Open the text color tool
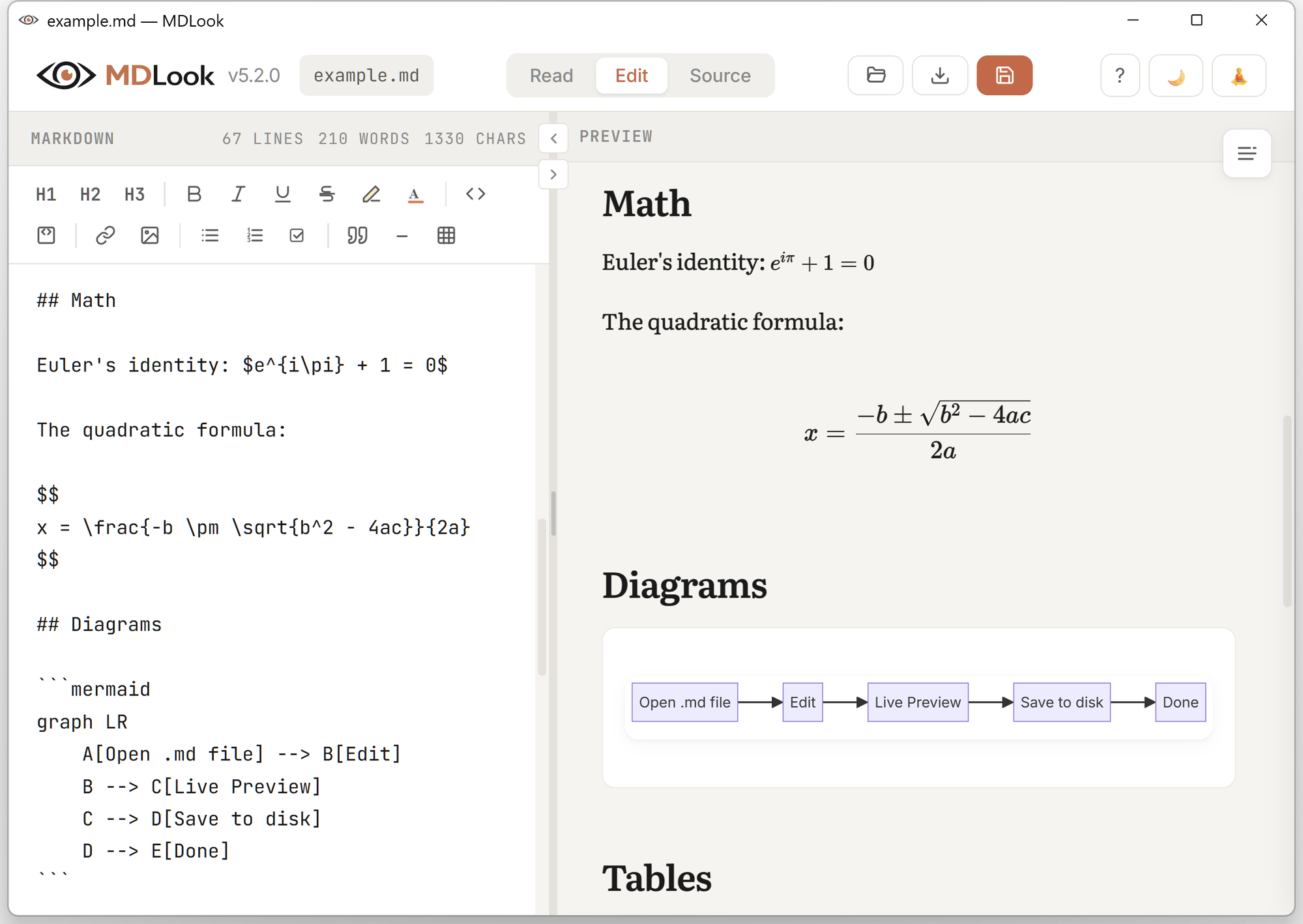 tap(415, 194)
